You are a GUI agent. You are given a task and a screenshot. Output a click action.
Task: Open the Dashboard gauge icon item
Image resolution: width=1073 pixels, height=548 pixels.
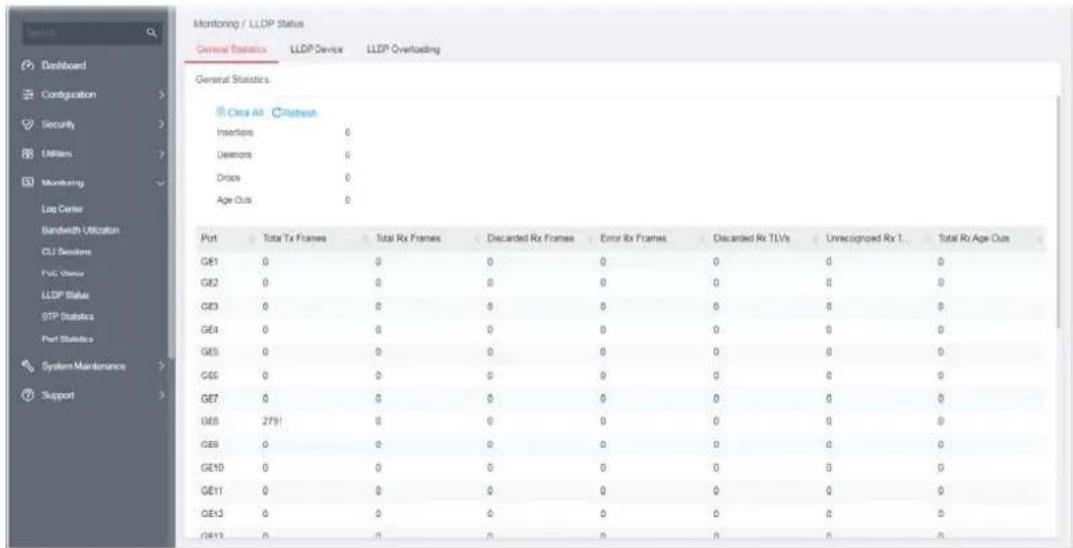pos(29,66)
